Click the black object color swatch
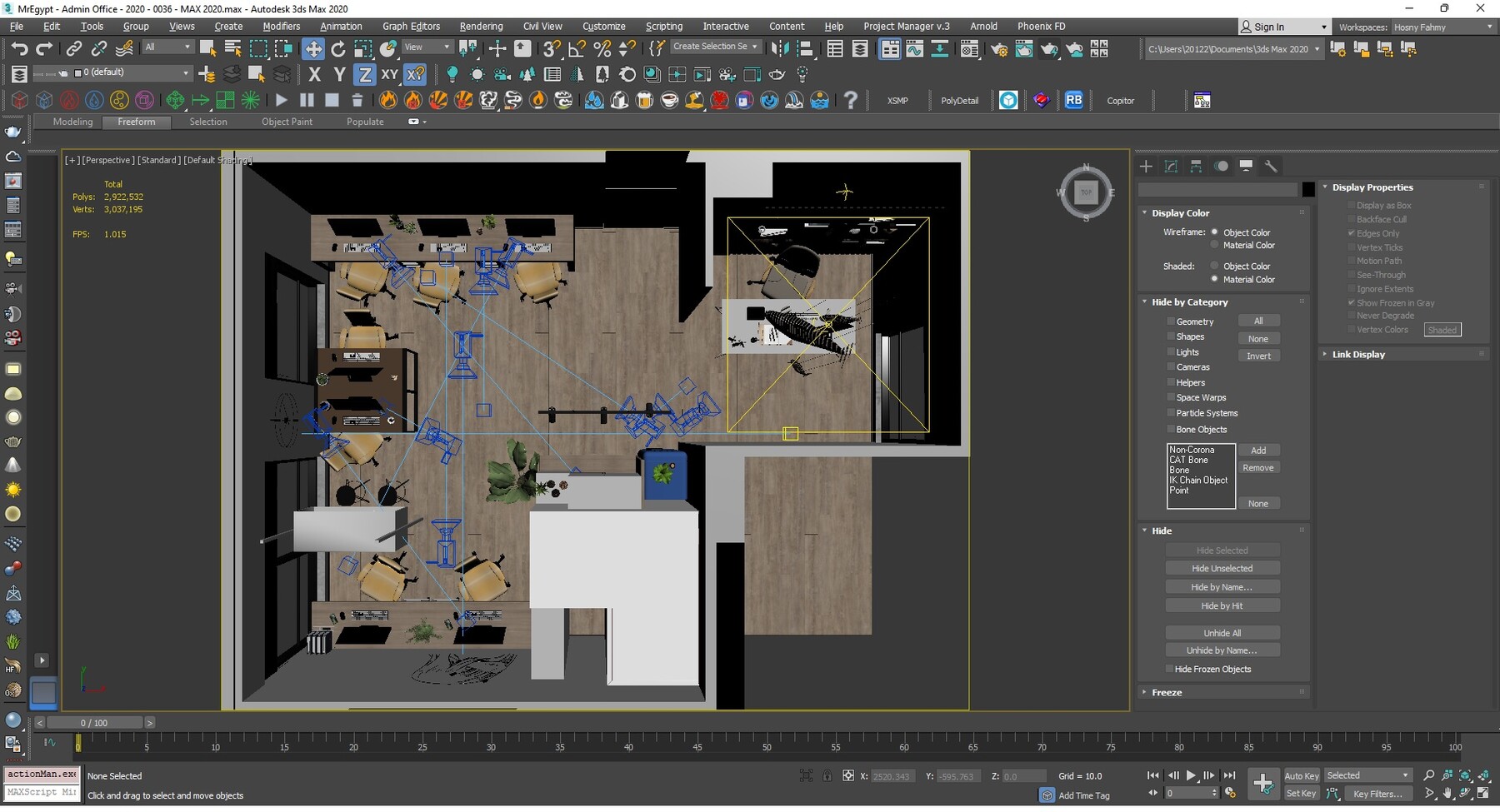Image resolution: width=1500 pixels, height=812 pixels. [1308, 190]
